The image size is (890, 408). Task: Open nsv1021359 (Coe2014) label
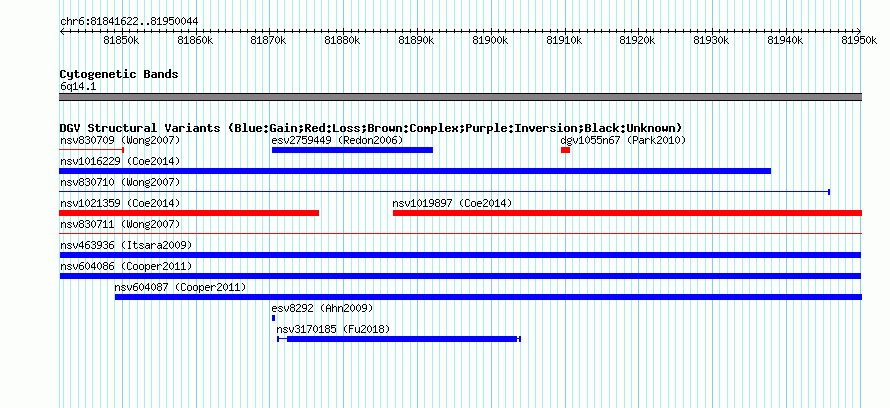(x=120, y=203)
